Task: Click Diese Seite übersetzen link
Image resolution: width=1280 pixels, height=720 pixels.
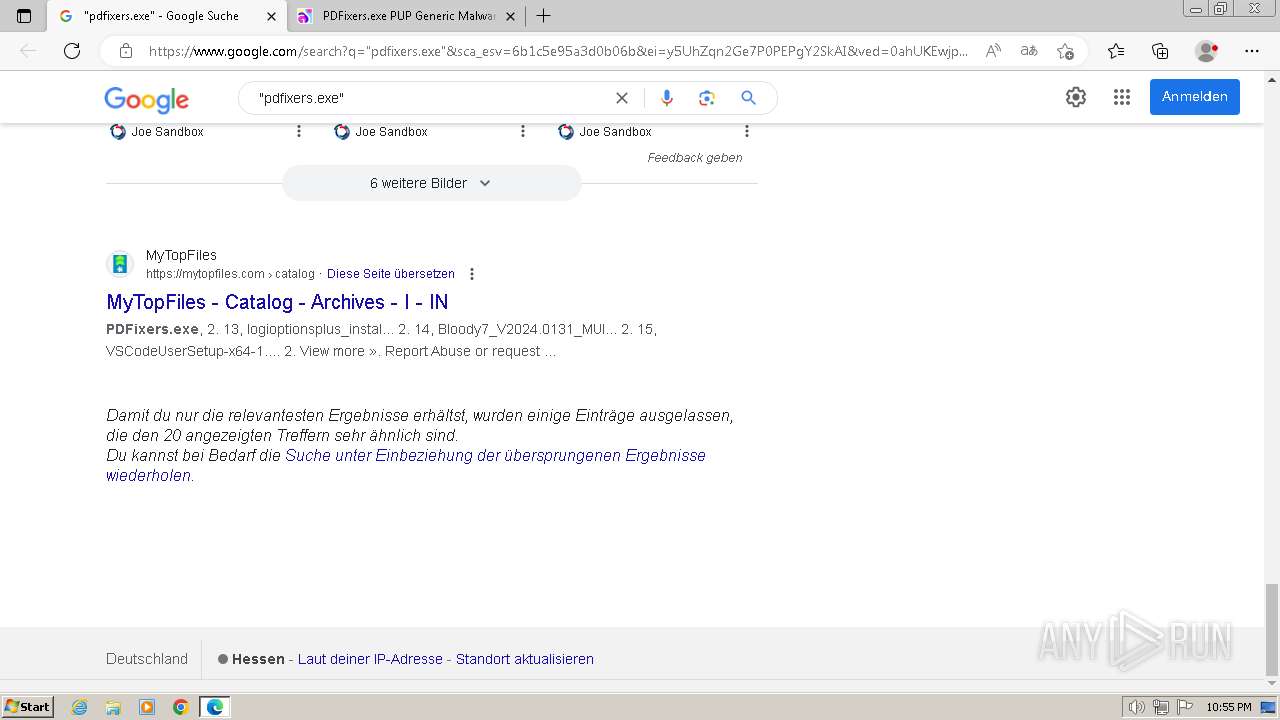Action: click(x=391, y=274)
